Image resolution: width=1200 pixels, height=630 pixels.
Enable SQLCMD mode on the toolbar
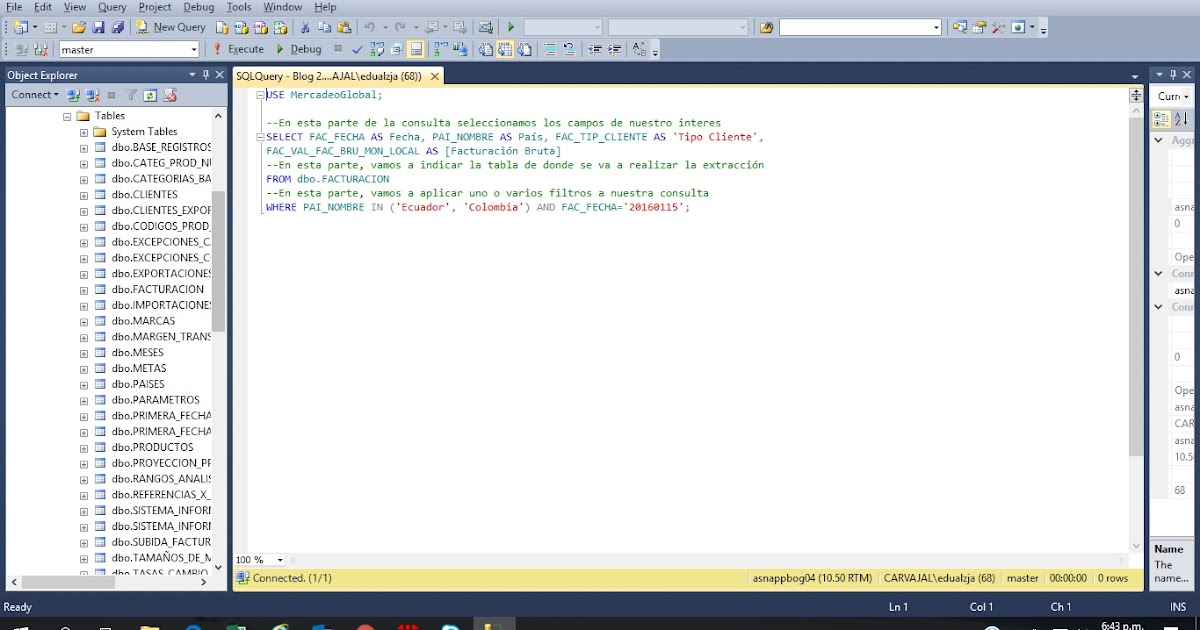click(415, 48)
